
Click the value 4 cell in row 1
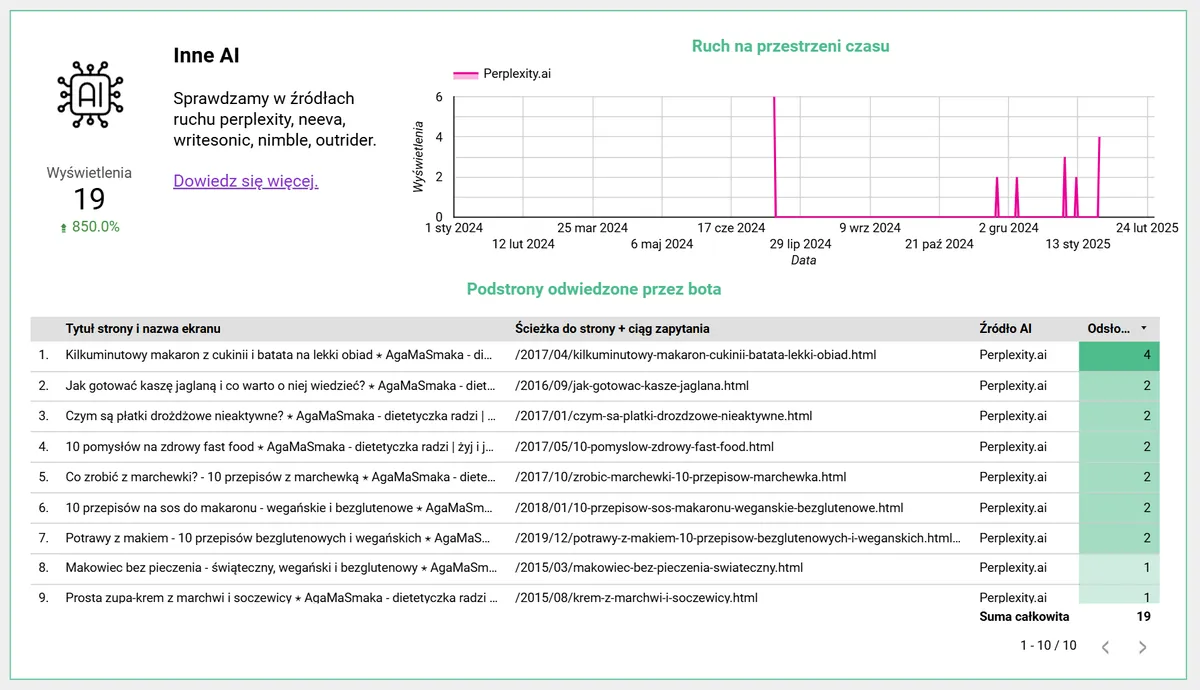point(1119,355)
